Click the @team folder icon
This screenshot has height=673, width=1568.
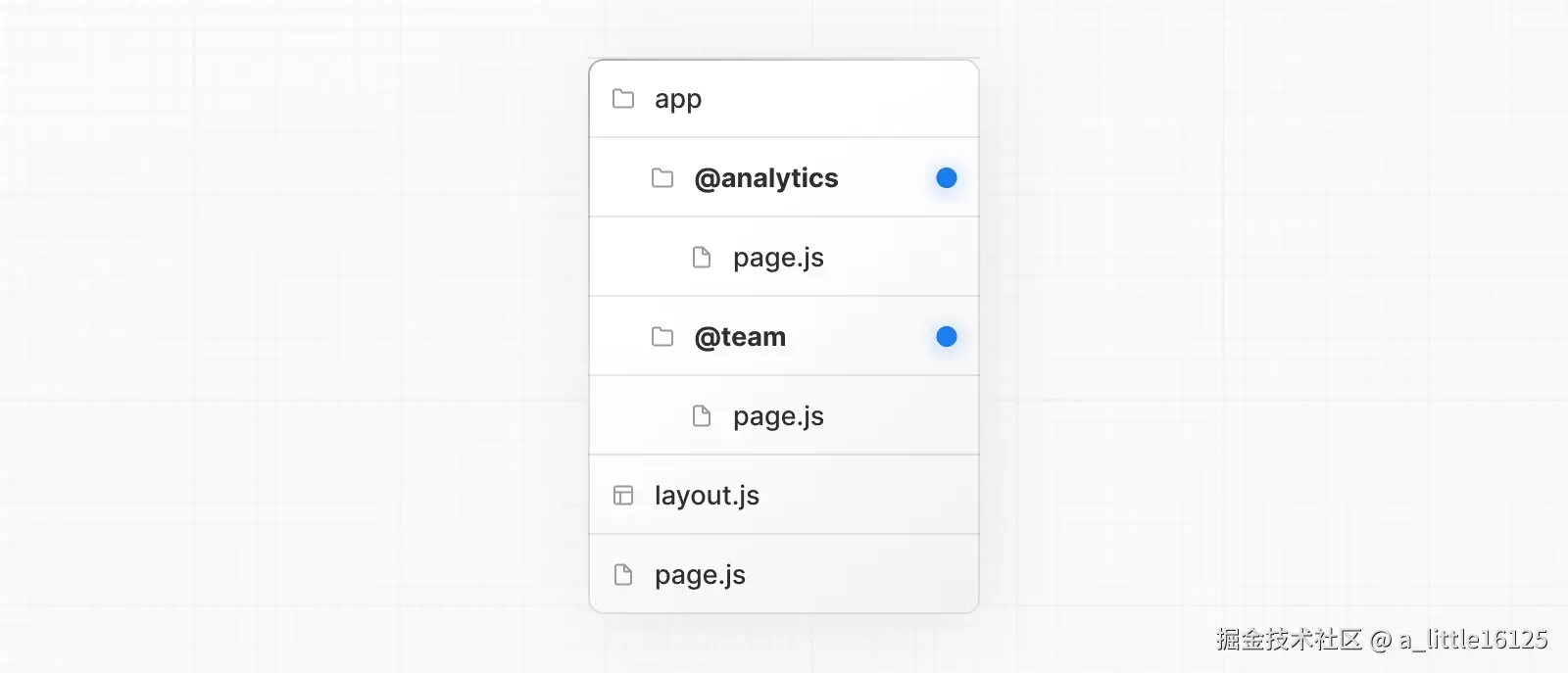point(662,337)
